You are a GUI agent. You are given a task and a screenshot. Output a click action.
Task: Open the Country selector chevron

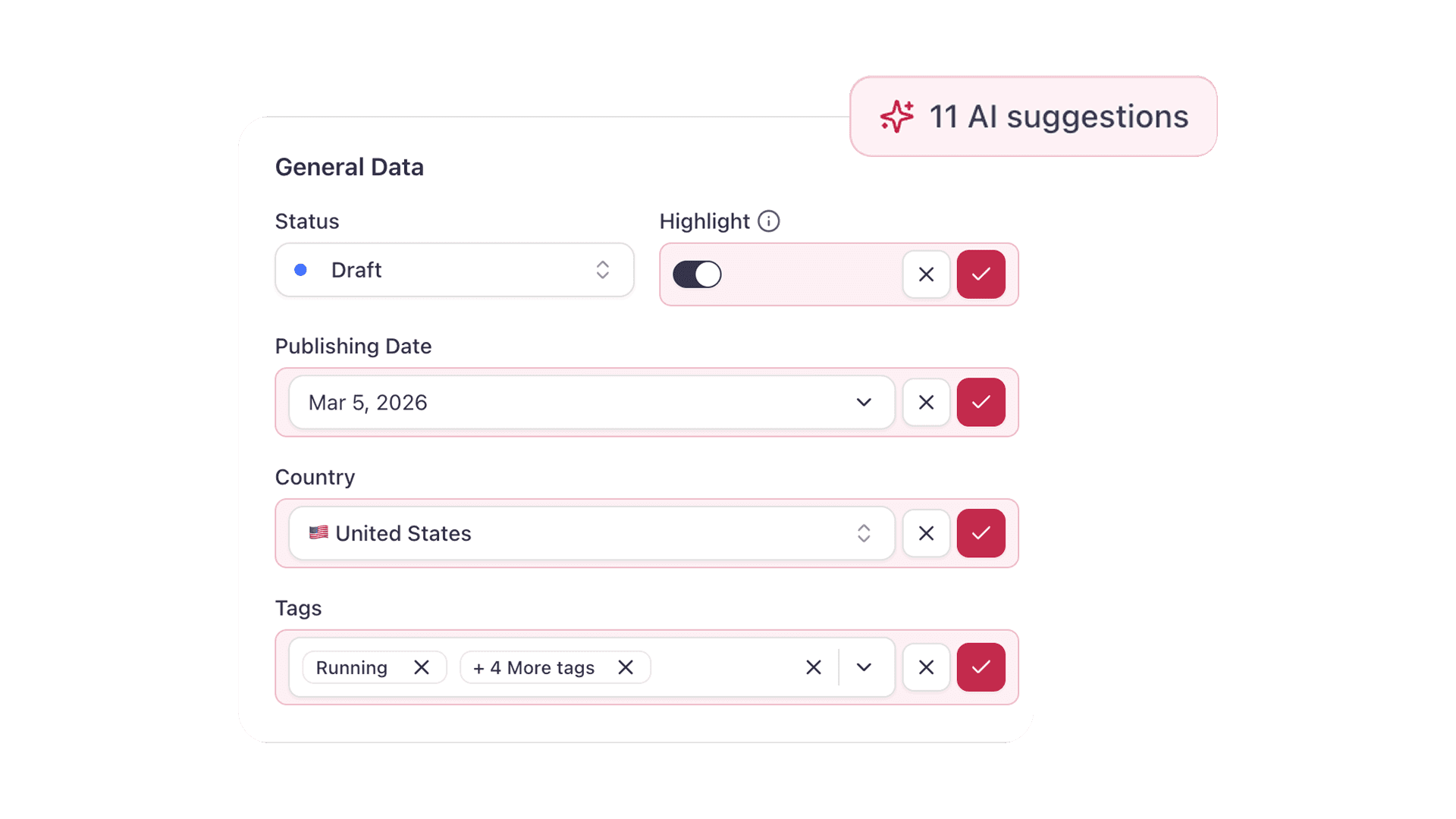(x=864, y=533)
